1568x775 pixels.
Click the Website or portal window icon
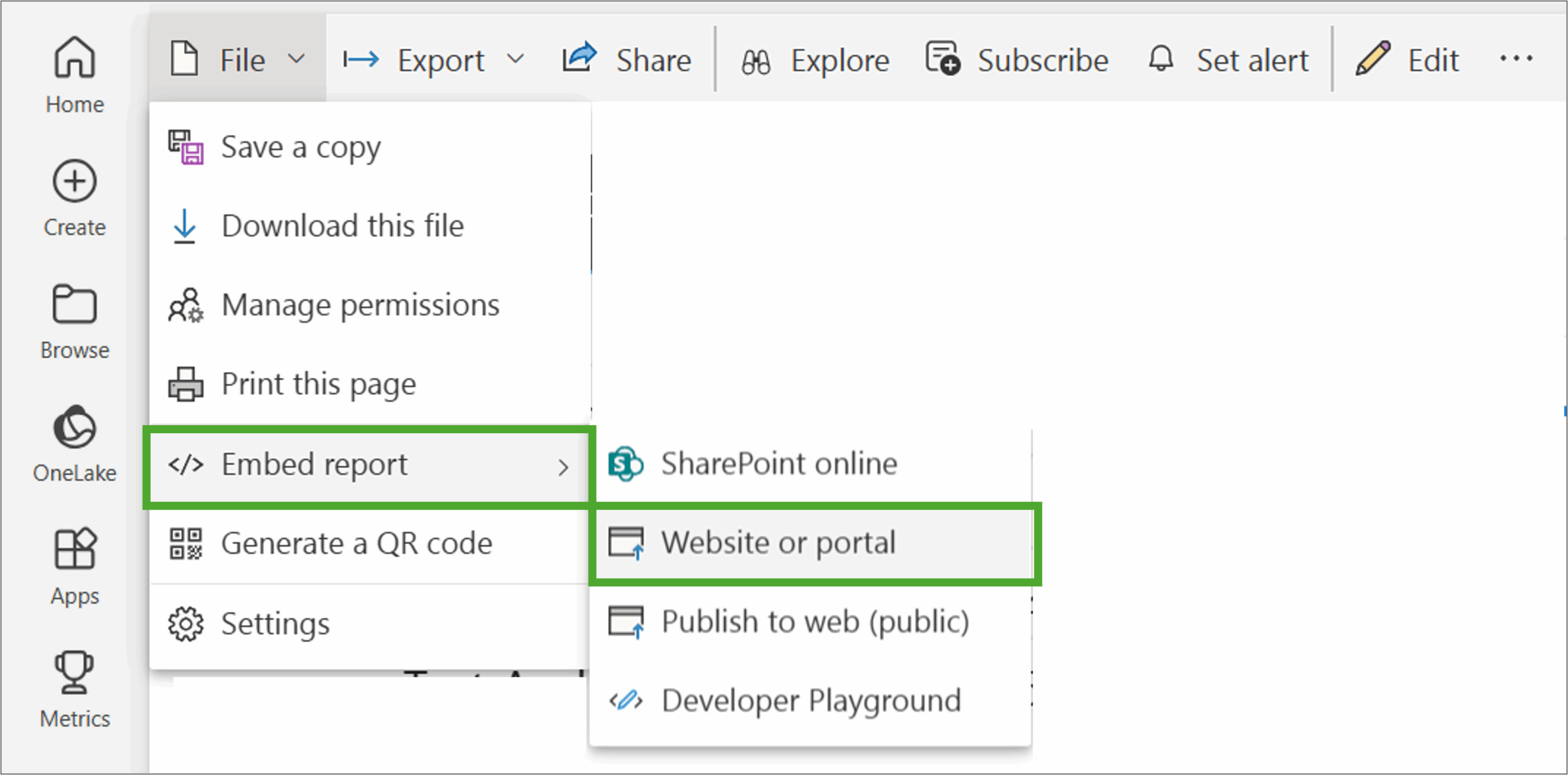[626, 543]
